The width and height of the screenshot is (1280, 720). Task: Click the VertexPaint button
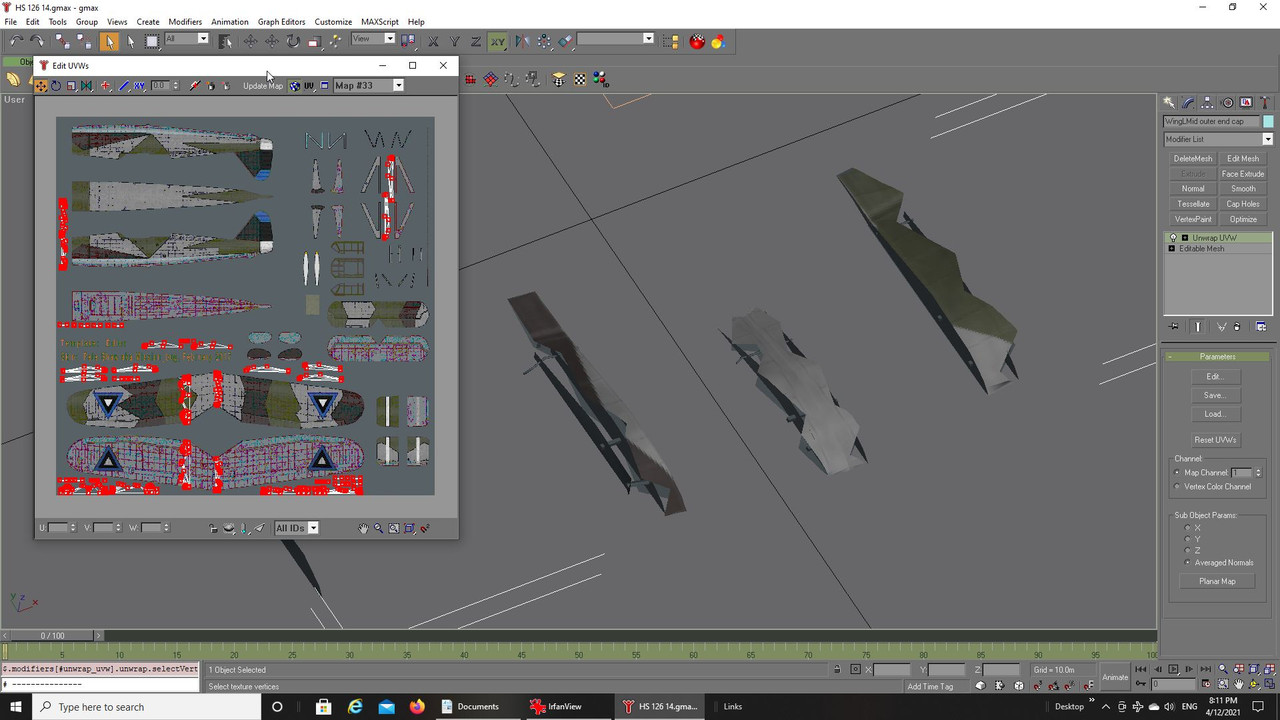1193,219
